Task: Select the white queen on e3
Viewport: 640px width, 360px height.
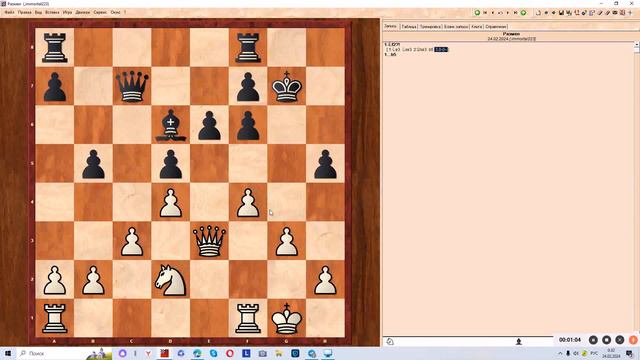Action: click(x=209, y=241)
